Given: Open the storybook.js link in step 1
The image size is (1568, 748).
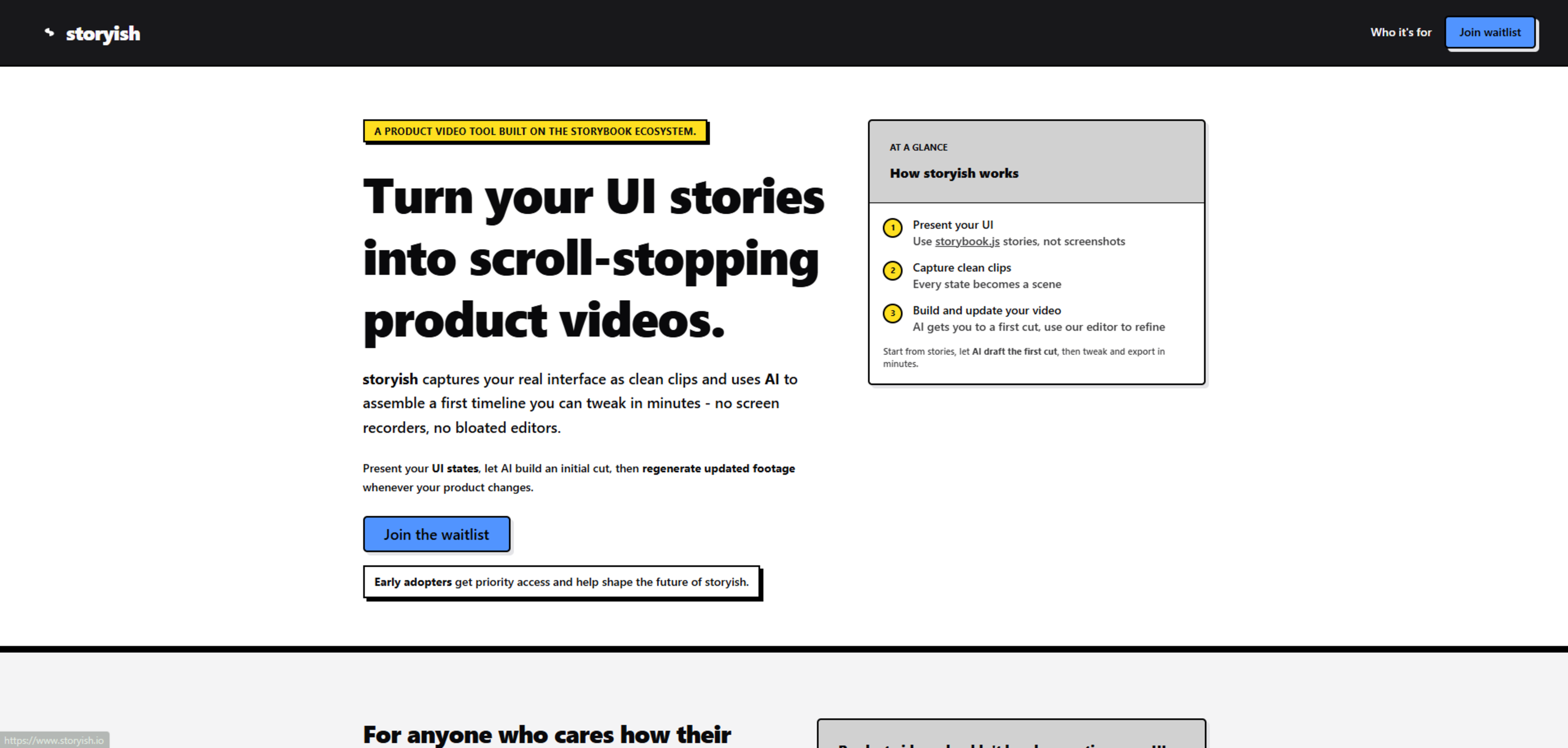Looking at the screenshot, I should 967,242.
